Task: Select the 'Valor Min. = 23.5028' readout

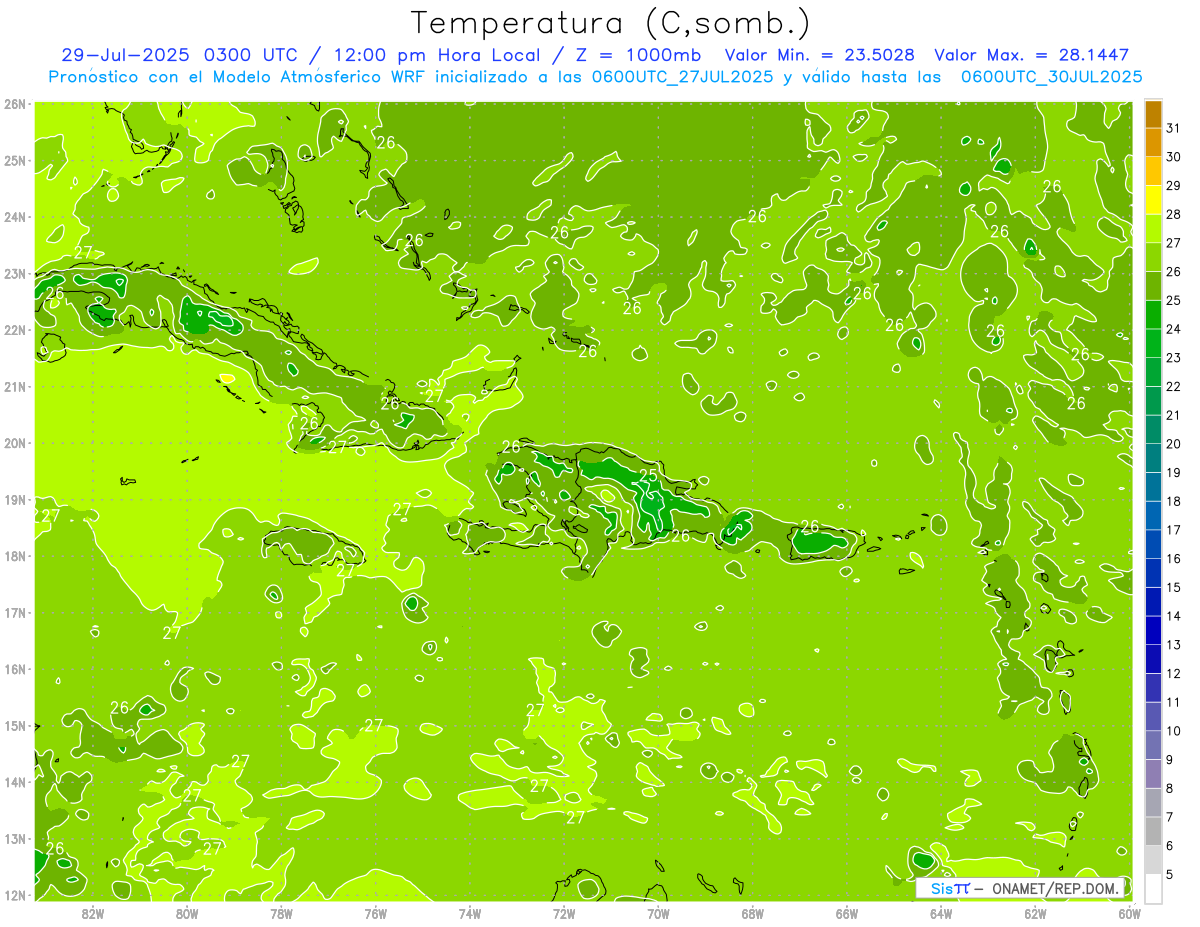Action: coord(819,55)
